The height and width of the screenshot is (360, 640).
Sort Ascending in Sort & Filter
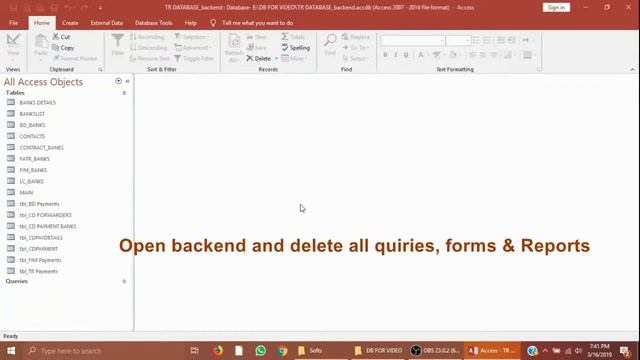(x=147, y=37)
